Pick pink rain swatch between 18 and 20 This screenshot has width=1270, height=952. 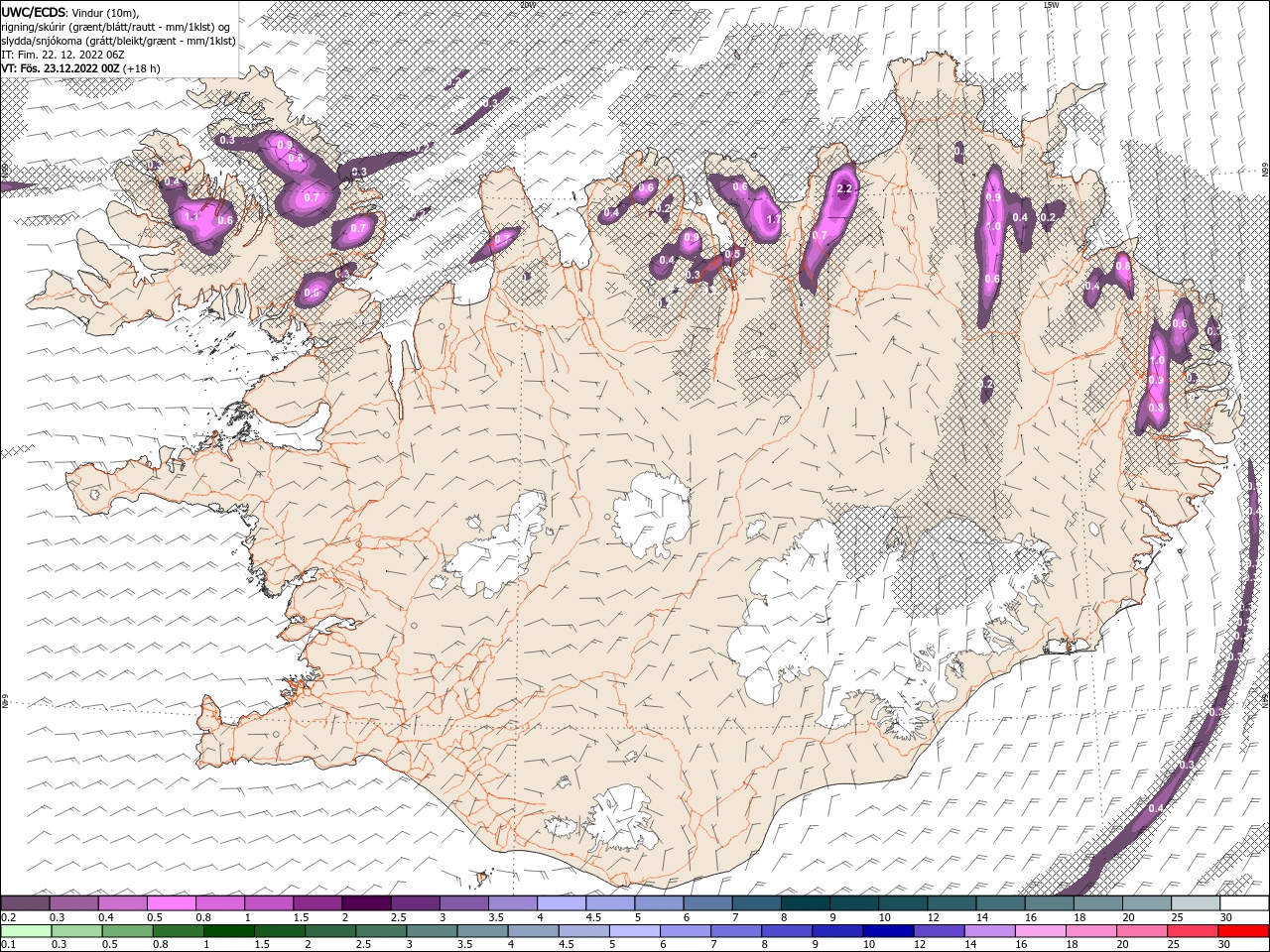click(1091, 931)
